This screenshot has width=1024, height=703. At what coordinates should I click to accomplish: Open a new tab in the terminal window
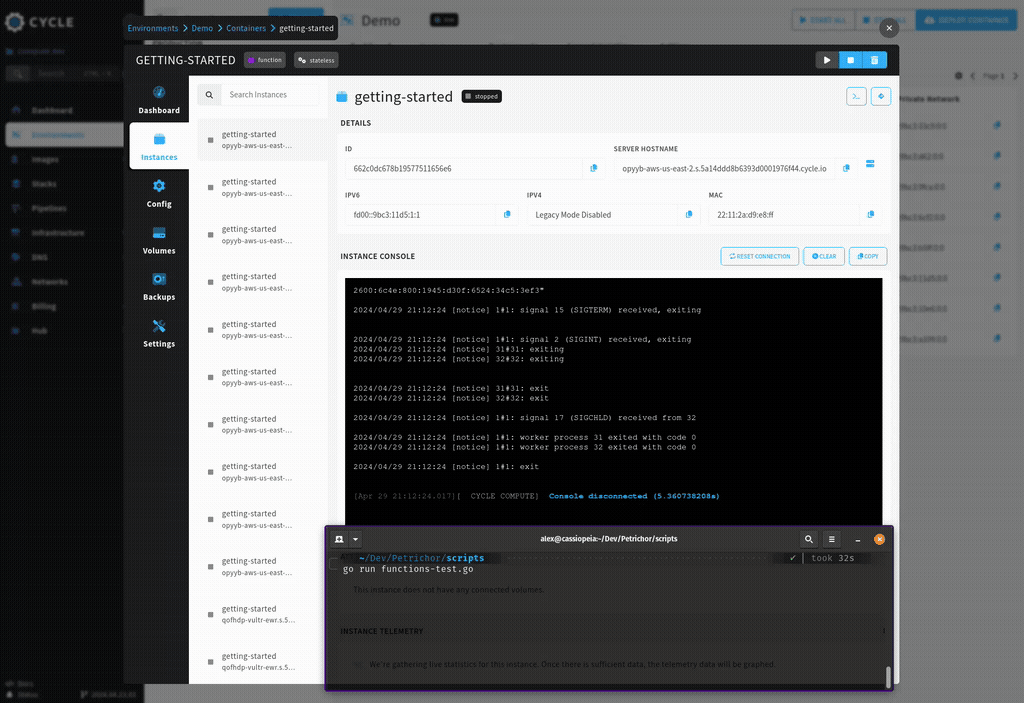(x=339, y=539)
